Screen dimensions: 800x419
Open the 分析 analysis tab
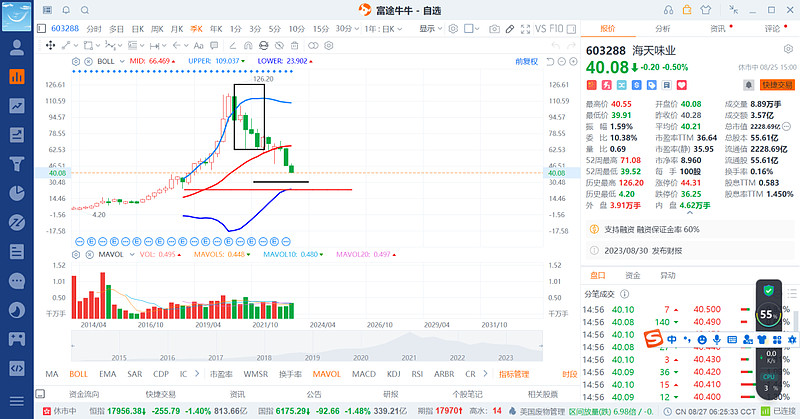(x=663, y=29)
